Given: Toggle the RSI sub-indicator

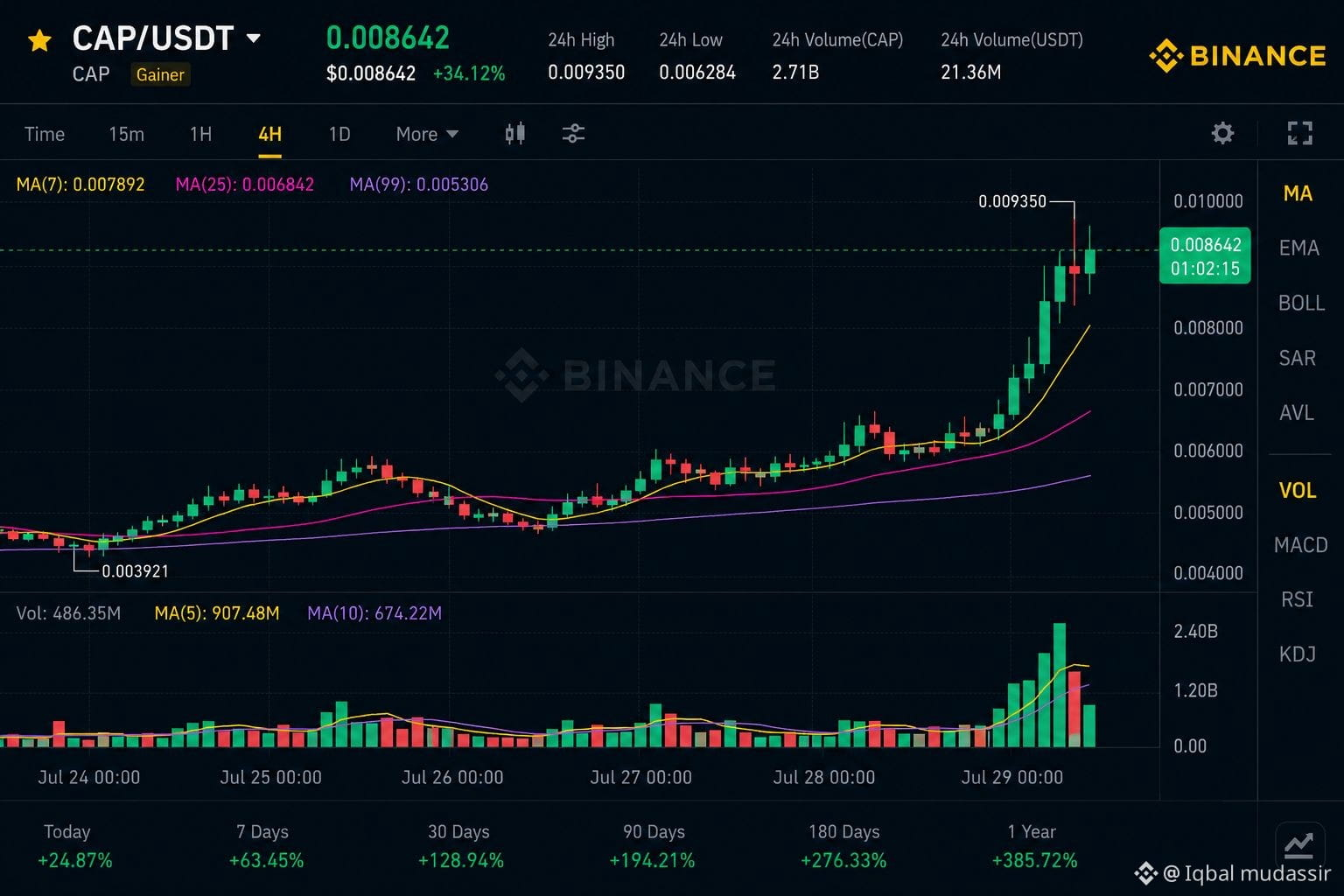Looking at the screenshot, I should 1297,599.
